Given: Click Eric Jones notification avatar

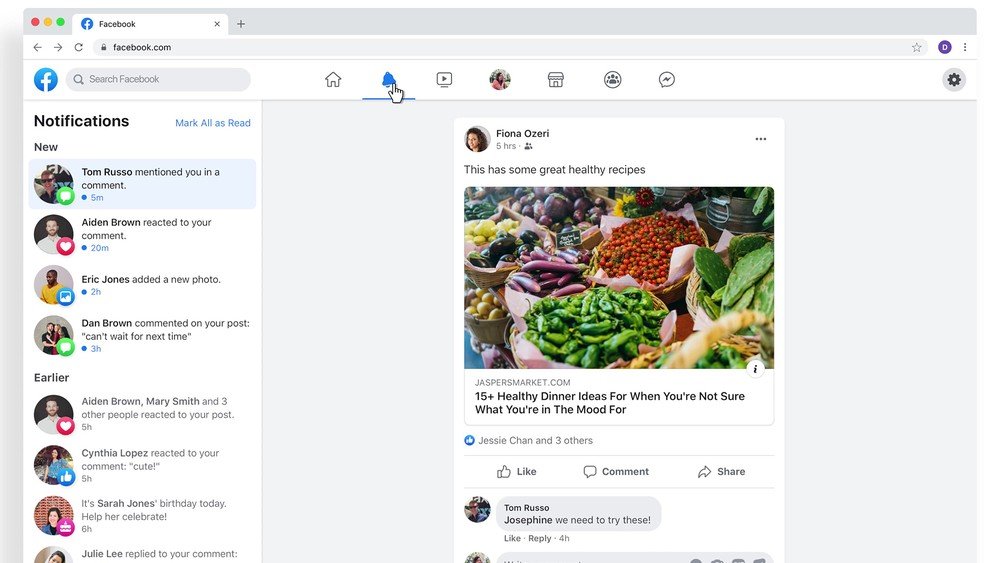Looking at the screenshot, I should click(54, 285).
